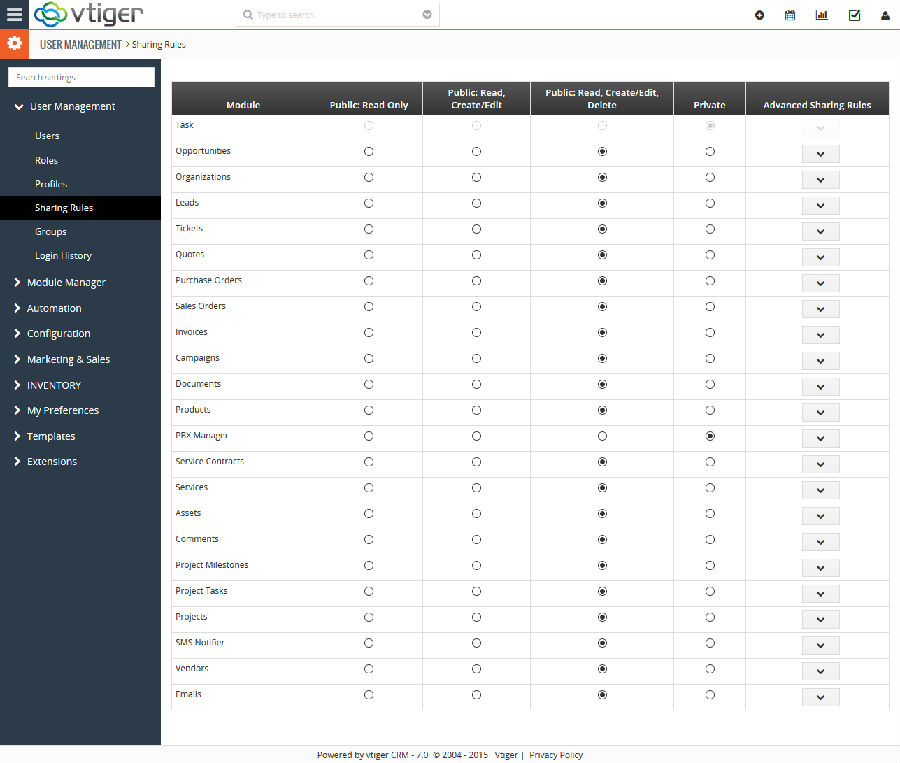
Task: Open the calendar icon in top bar
Action: click(x=790, y=16)
